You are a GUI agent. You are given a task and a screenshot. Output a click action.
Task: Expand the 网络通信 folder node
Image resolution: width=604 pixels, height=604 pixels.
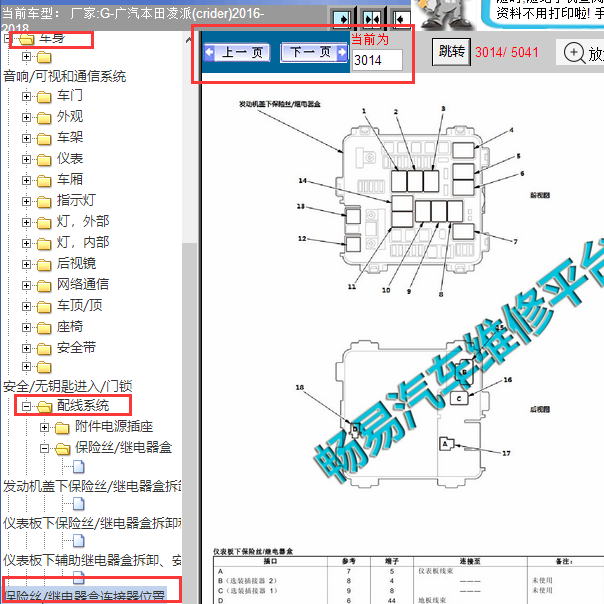click(x=26, y=285)
